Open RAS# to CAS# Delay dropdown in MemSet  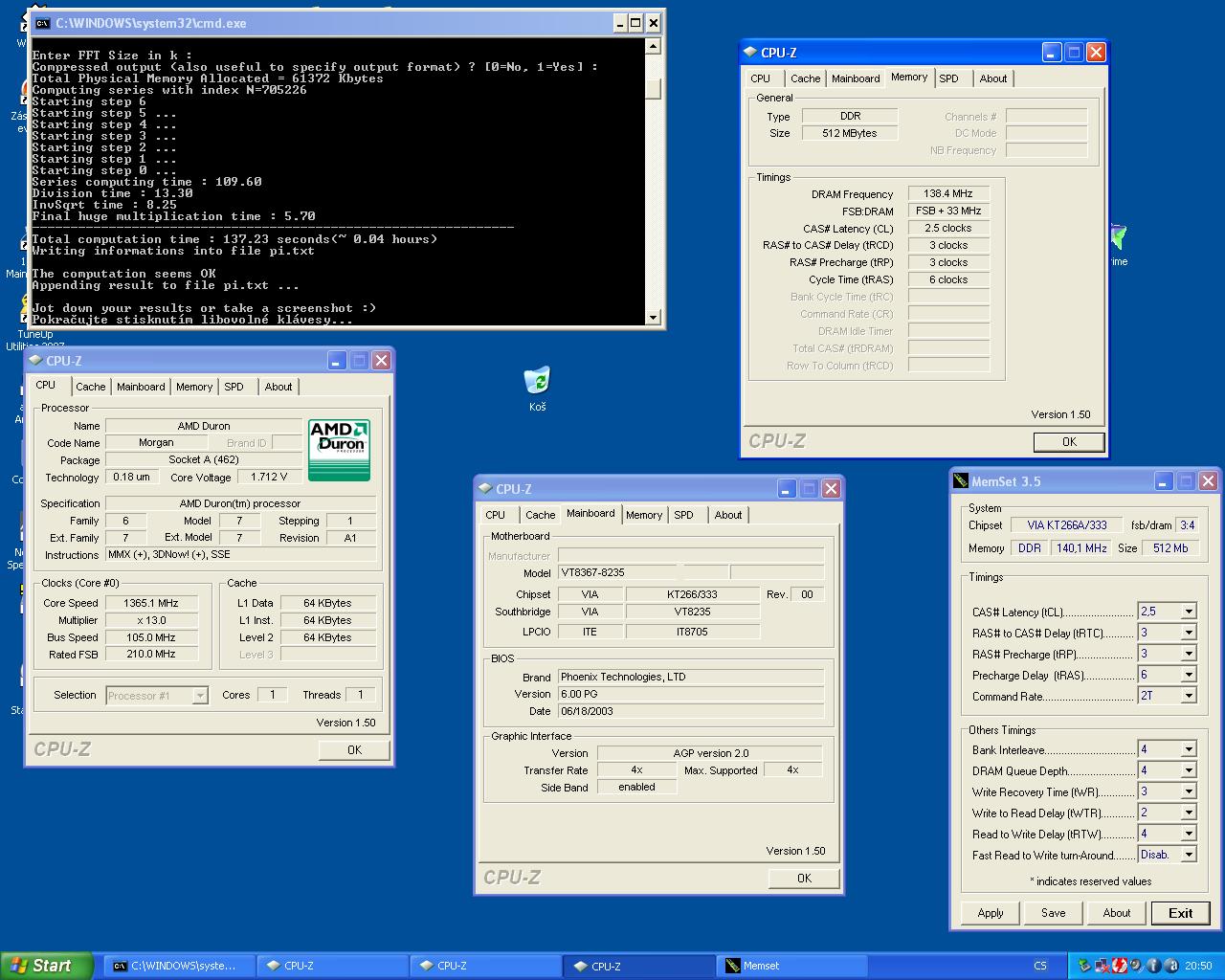click(1189, 633)
